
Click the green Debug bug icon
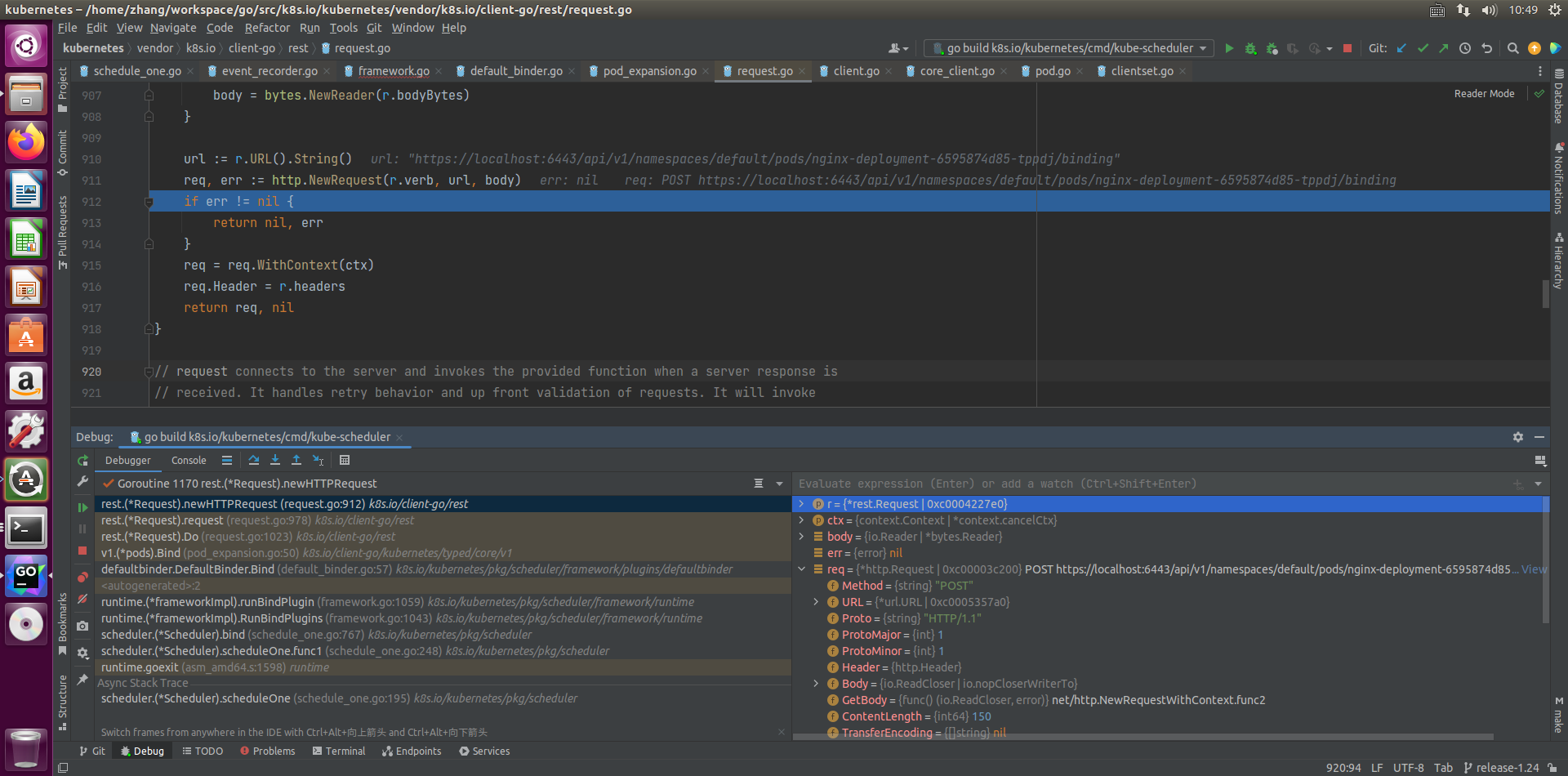pyautogui.click(x=1250, y=48)
